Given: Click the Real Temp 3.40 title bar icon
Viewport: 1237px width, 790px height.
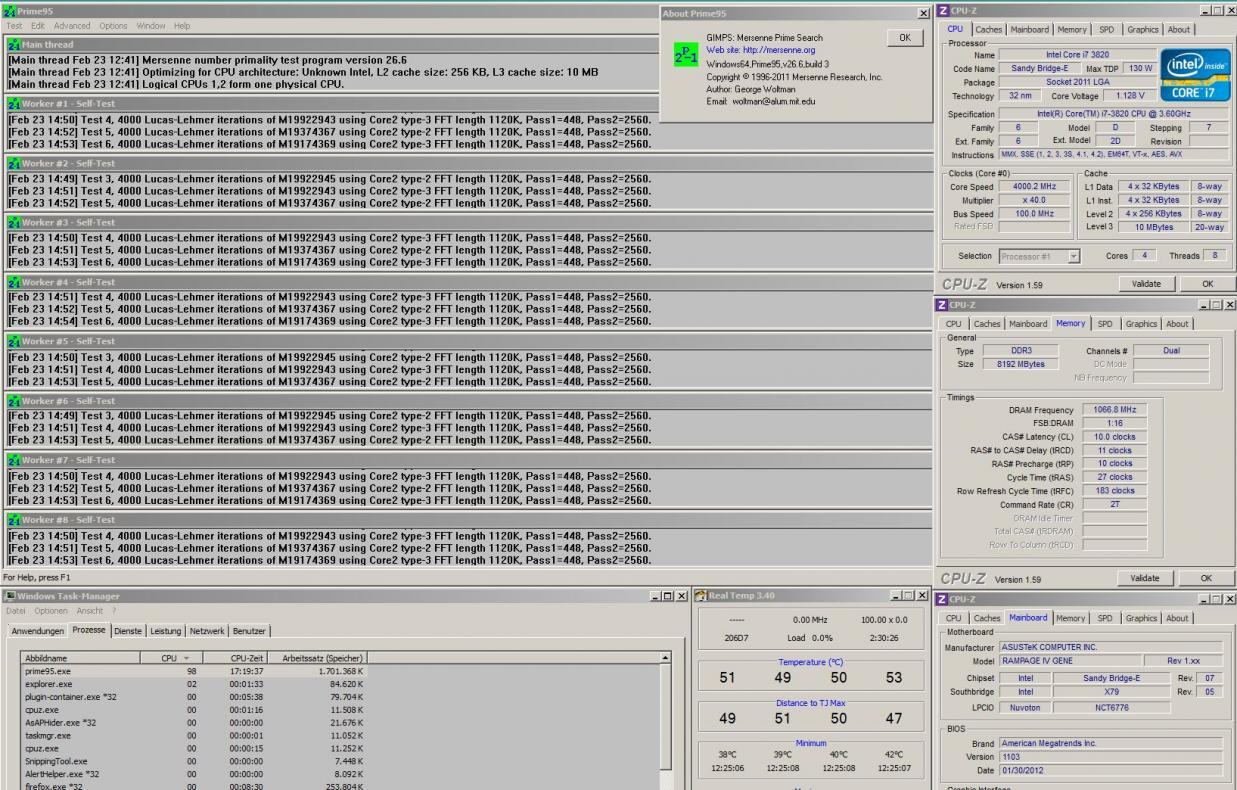Looking at the screenshot, I should click(701, 596).
